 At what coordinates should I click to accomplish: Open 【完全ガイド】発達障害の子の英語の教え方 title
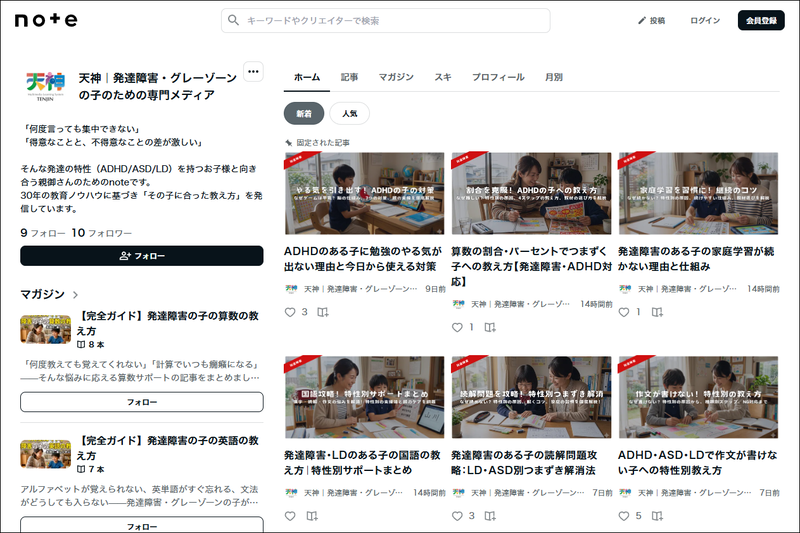pos(168,447)
